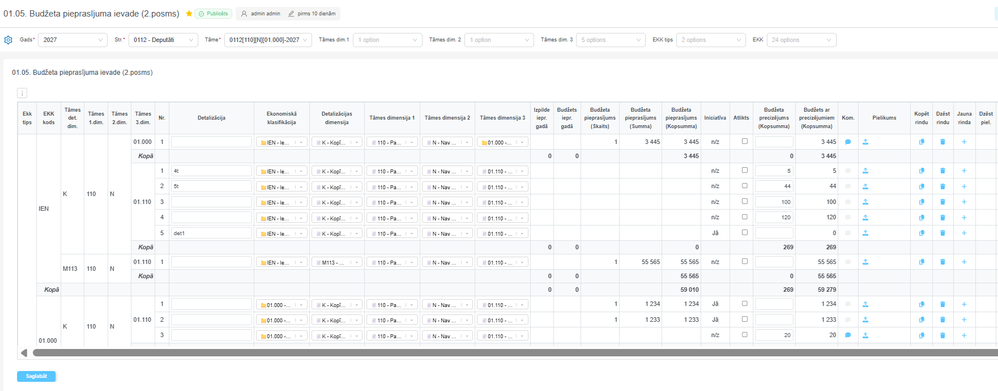Open the Tāmes dim.1 filter dropdown
Viewport: 998px width, 391px height.
[388, 39]
